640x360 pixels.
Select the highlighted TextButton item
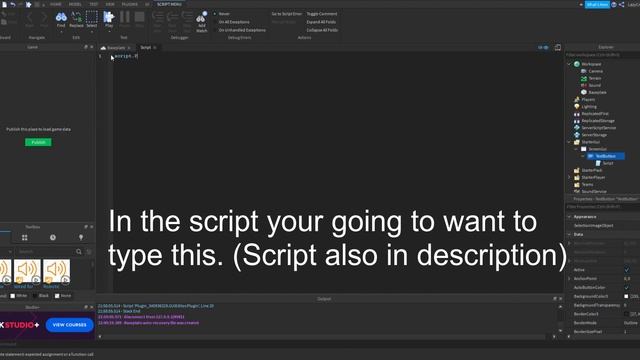[606, 156]
